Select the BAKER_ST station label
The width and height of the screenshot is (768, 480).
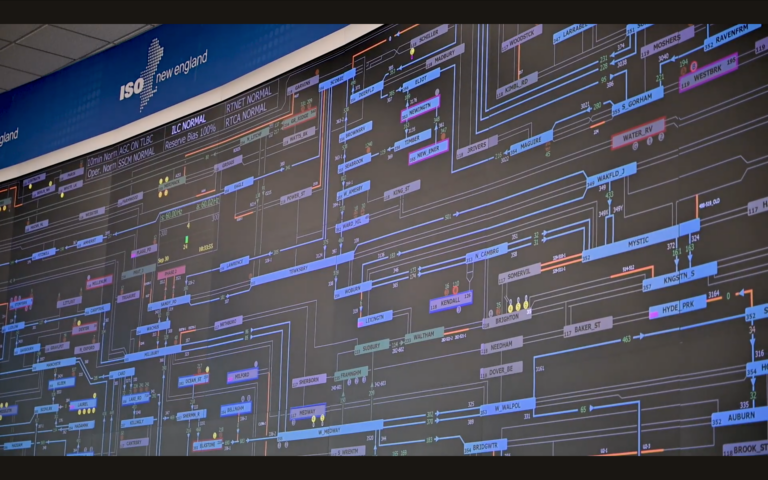click(x=588, y=327)
